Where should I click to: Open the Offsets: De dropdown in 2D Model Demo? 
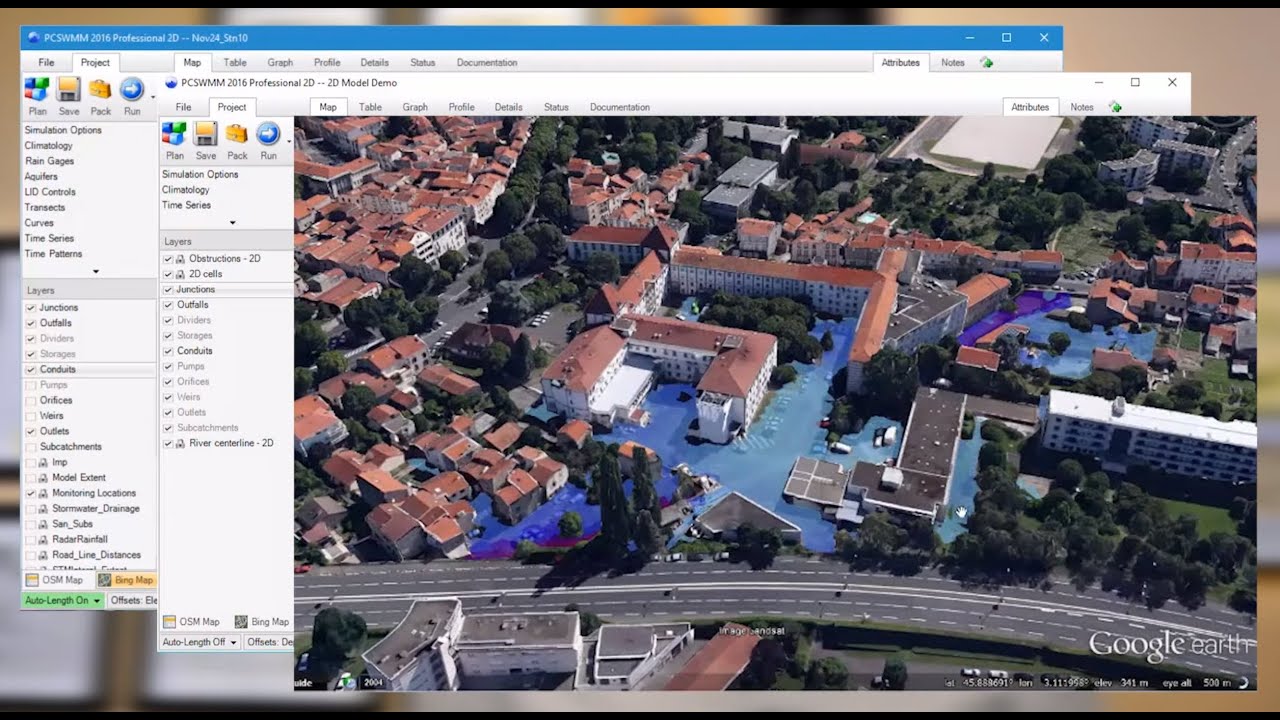(269, 642)
